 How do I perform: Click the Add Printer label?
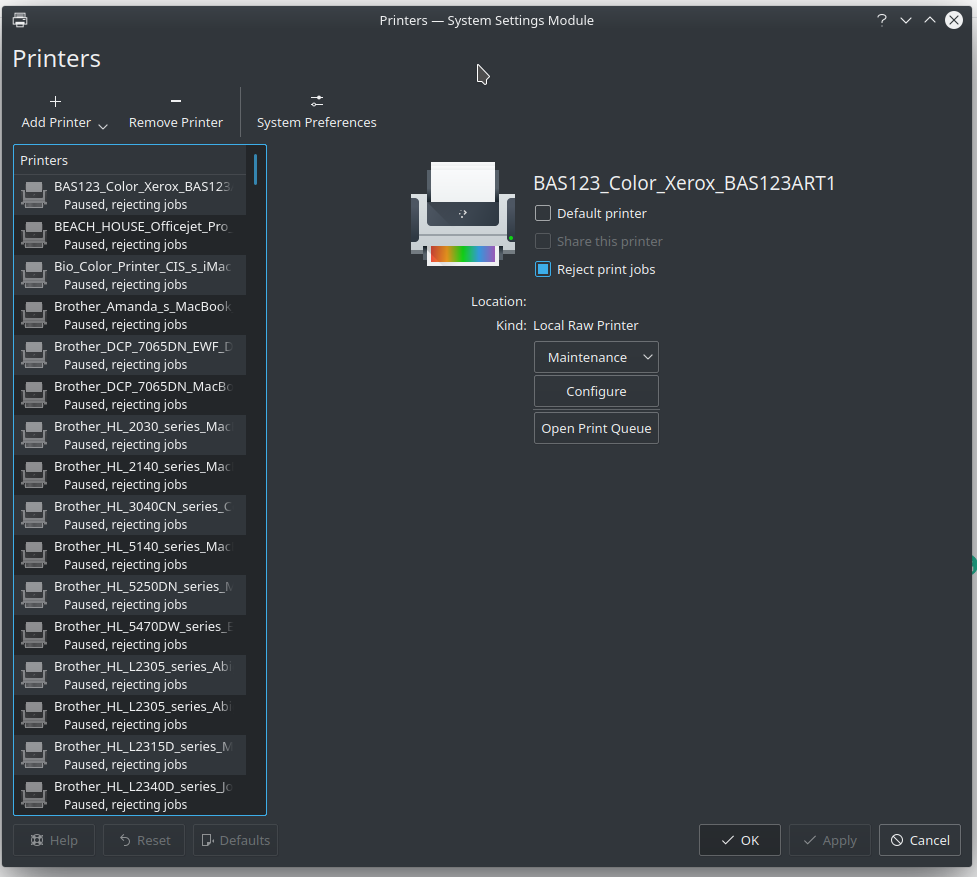pyautogui.click(x=56, y=123)
